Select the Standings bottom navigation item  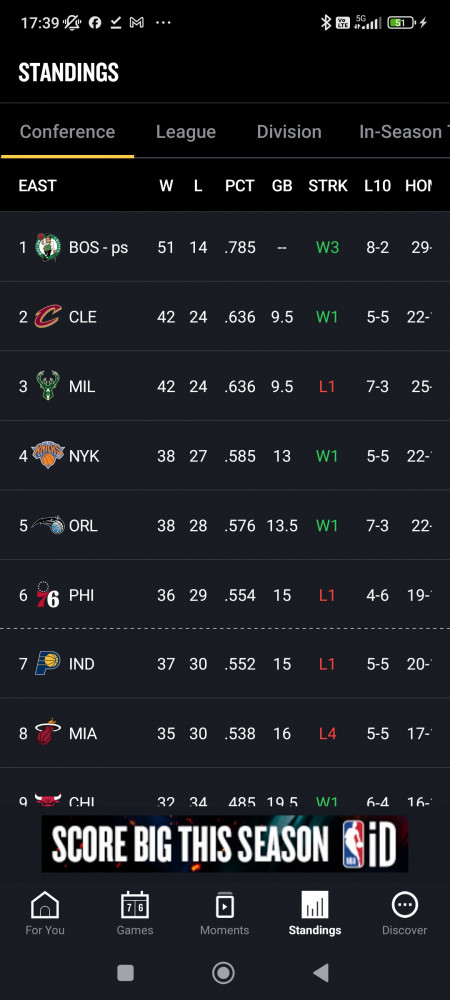(314, 913)
